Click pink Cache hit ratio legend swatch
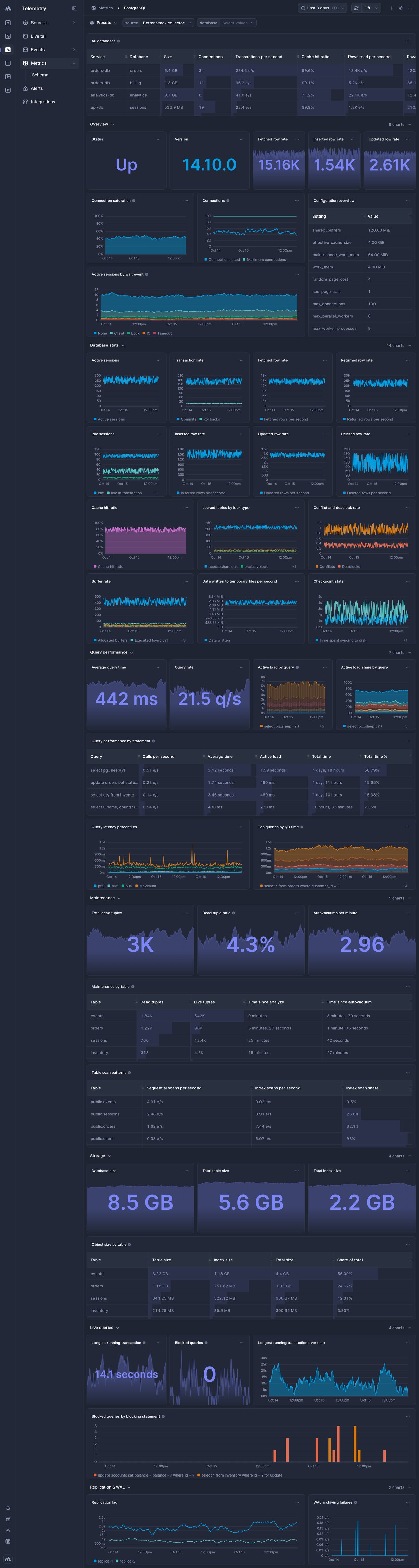This screenshot has height=1568, width=419. (x=96, y=567)
